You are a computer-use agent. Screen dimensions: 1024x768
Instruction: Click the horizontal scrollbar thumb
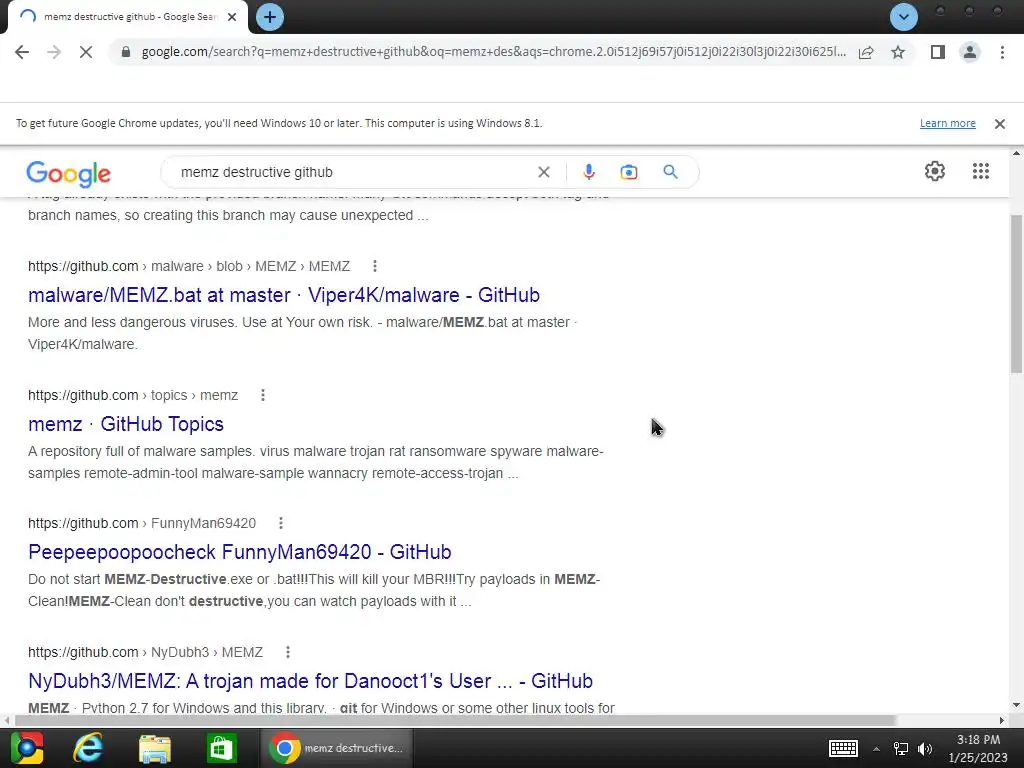tap(455, 721)
